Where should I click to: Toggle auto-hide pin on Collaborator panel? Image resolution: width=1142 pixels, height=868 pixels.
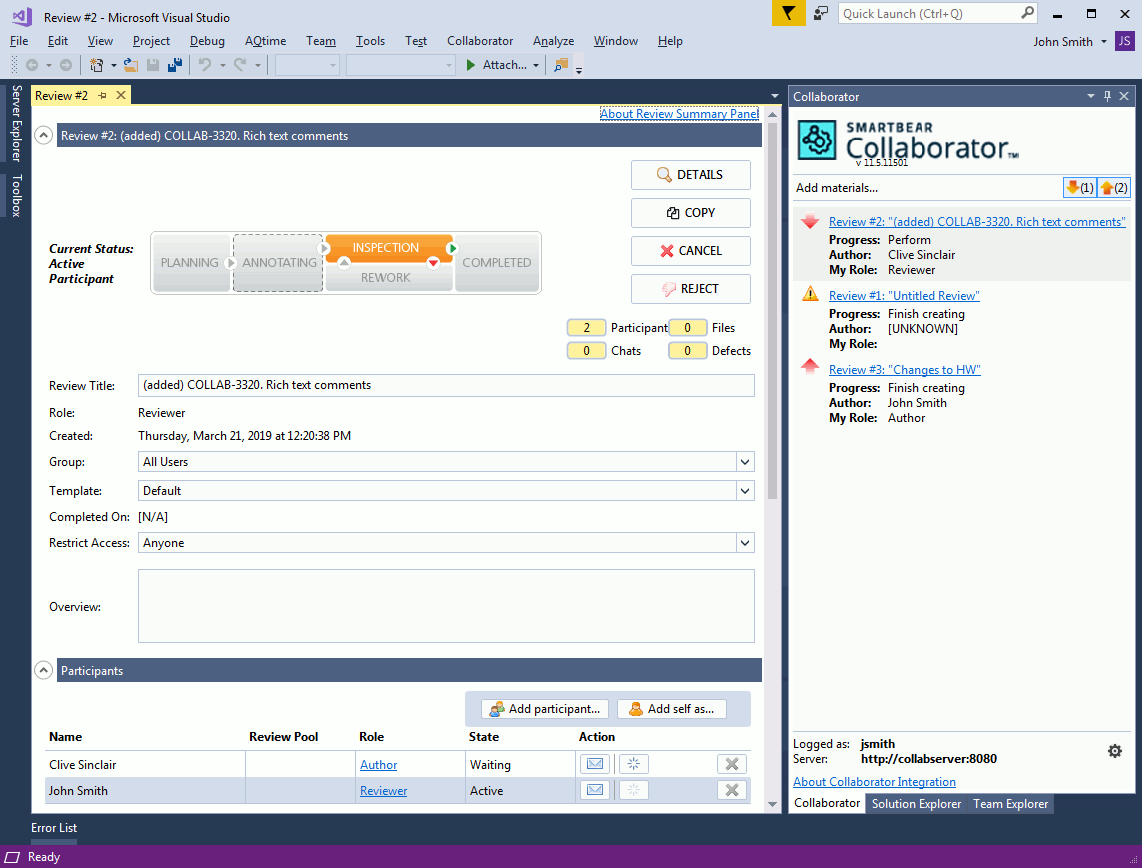[x=1107, y=96]
